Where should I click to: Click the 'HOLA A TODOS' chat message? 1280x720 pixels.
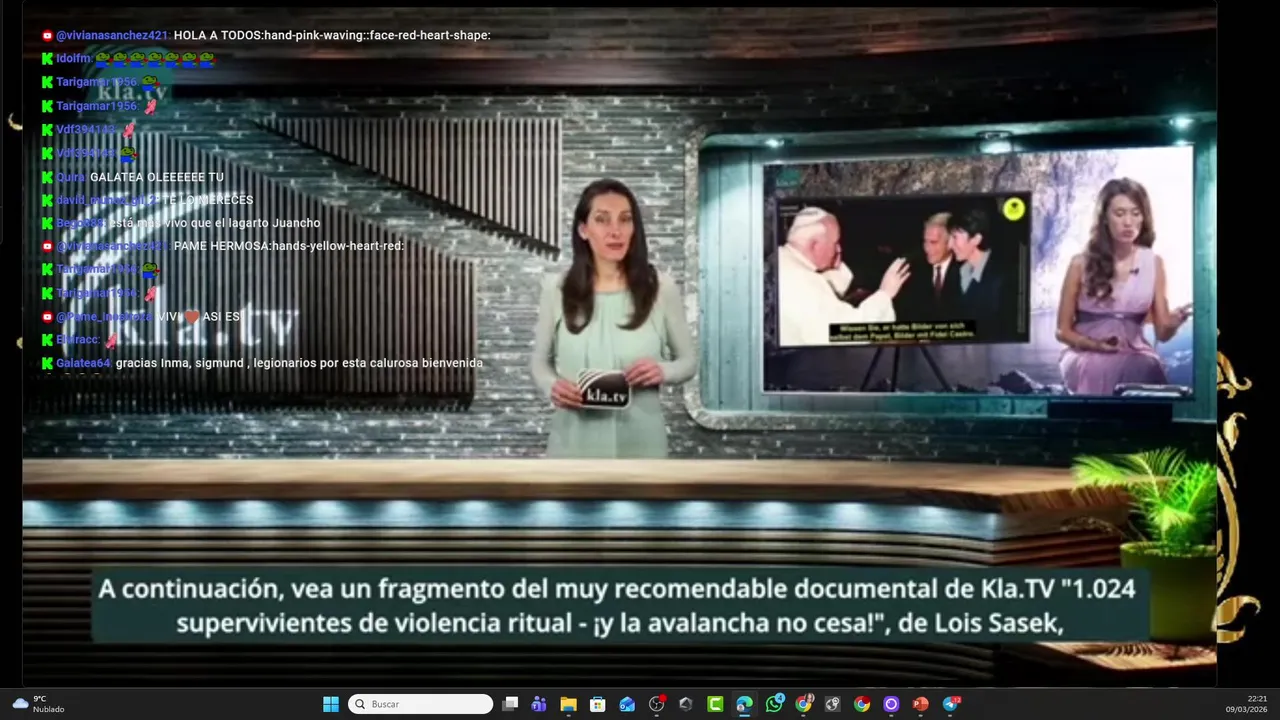332,35
